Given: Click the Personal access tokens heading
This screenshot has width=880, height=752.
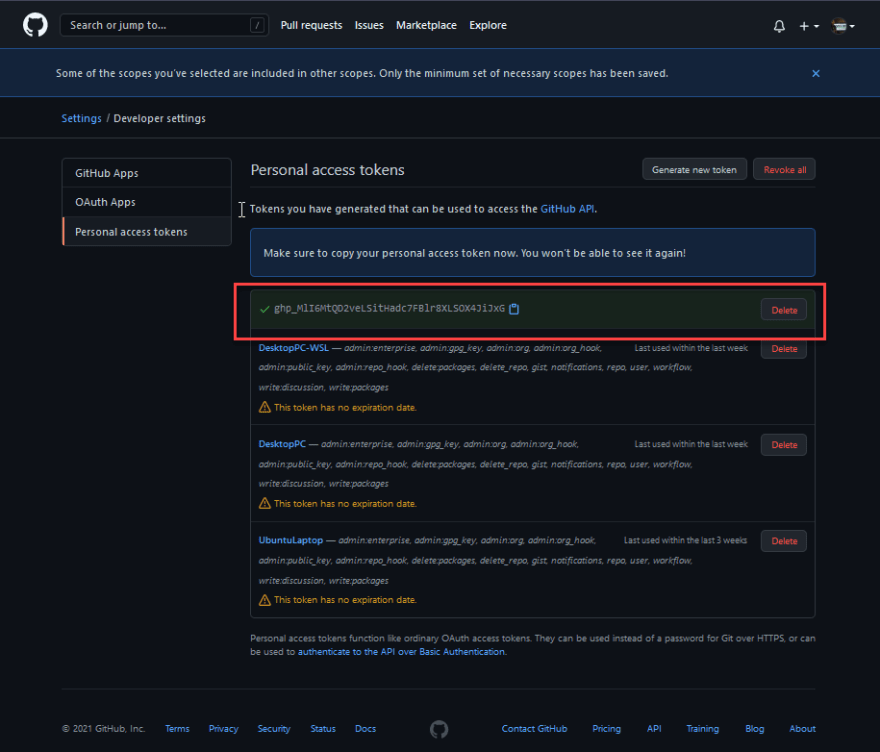Looking at the screenshot, I should point(327,170).
